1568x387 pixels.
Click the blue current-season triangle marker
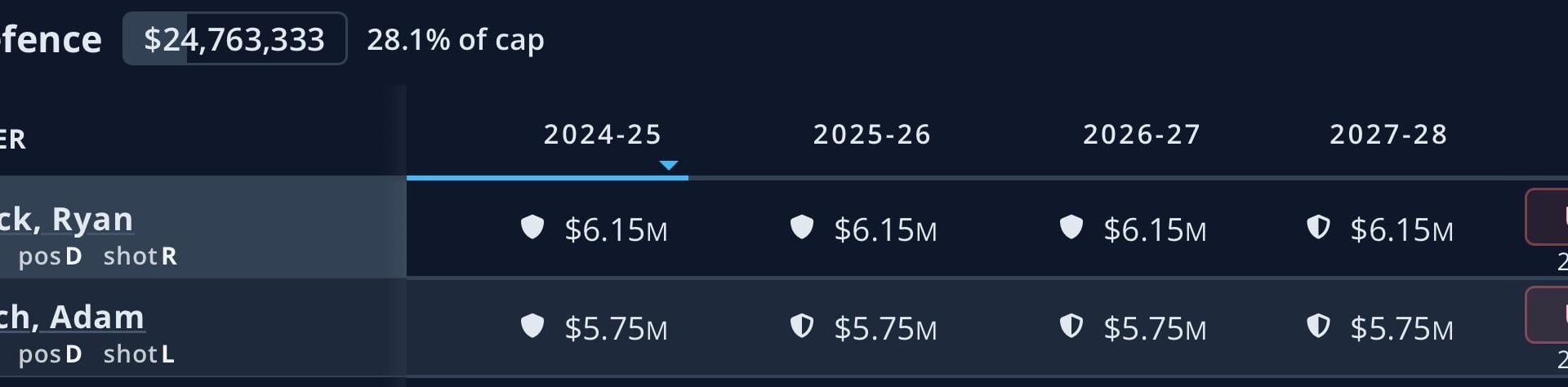click(669, 166)
